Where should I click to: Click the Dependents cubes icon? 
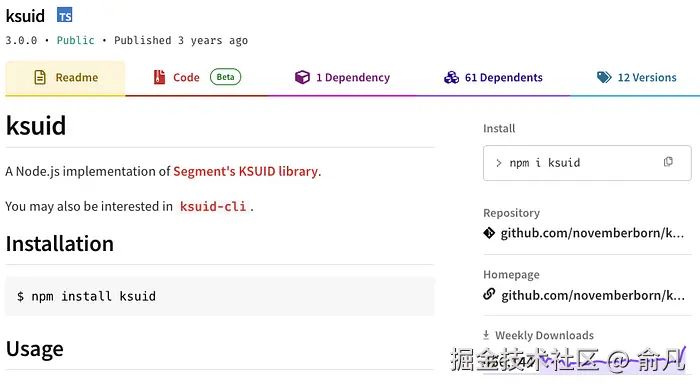pos(451,77)
